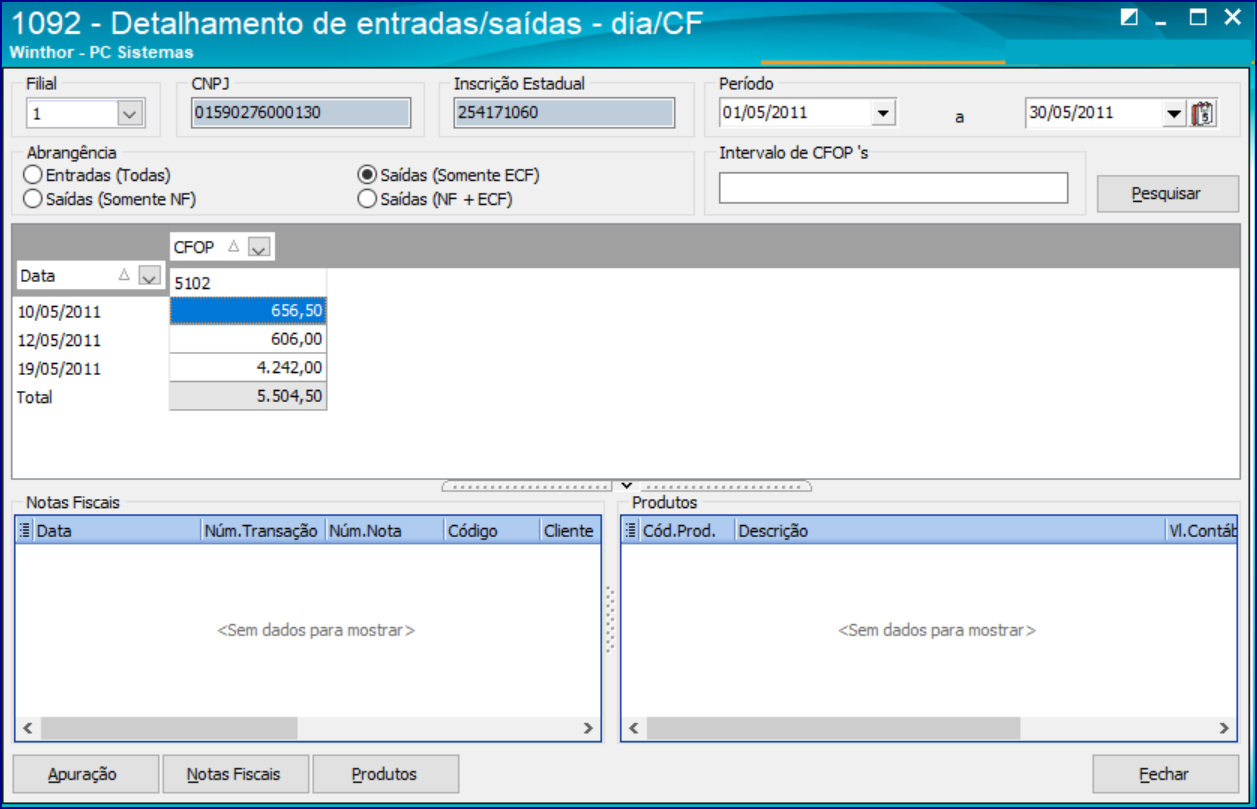
Task: Click Notas Fiscais scrollbar right arrow
Action: click(x=589, y=728)
